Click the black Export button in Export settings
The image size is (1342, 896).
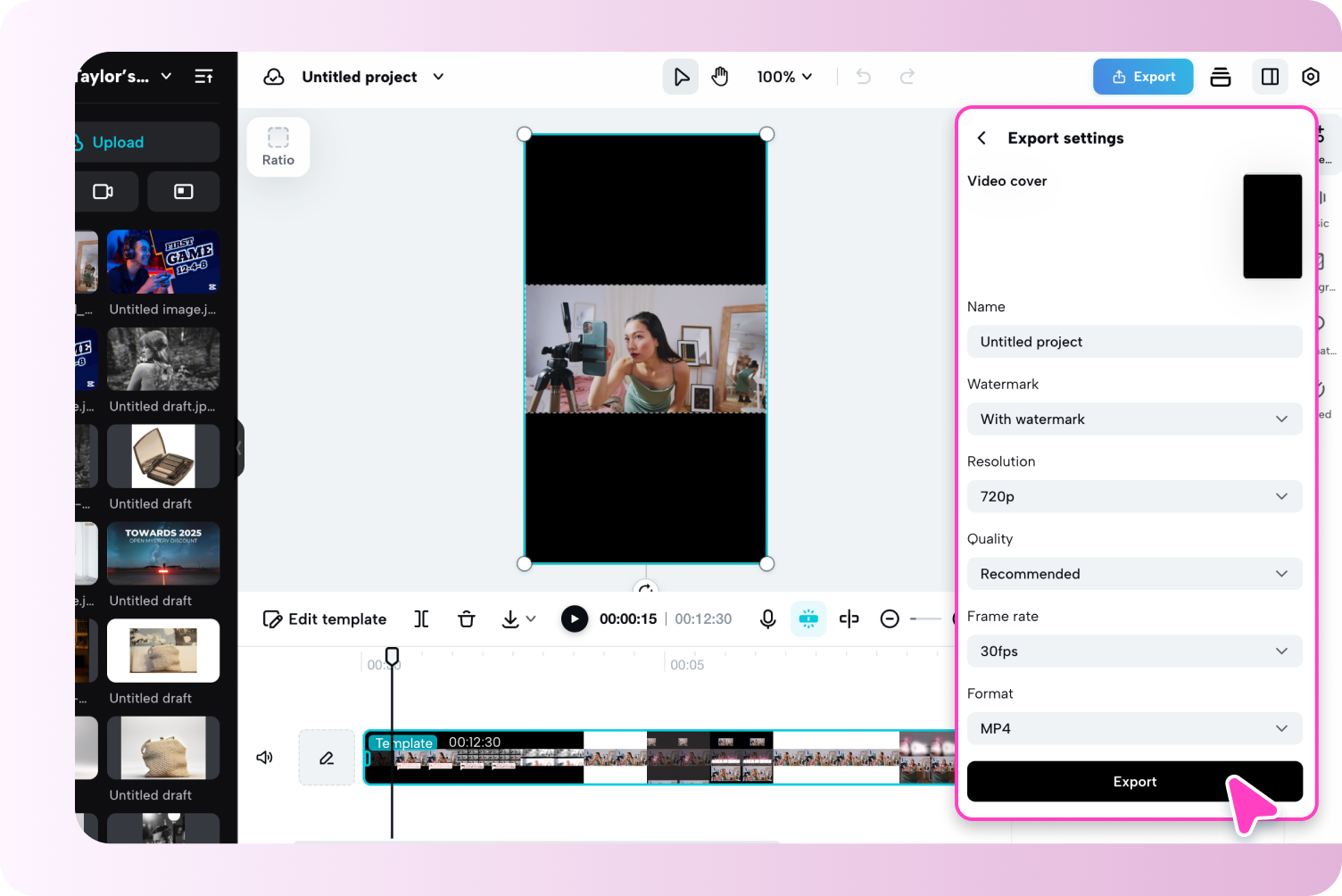(x=1134, y=781)
